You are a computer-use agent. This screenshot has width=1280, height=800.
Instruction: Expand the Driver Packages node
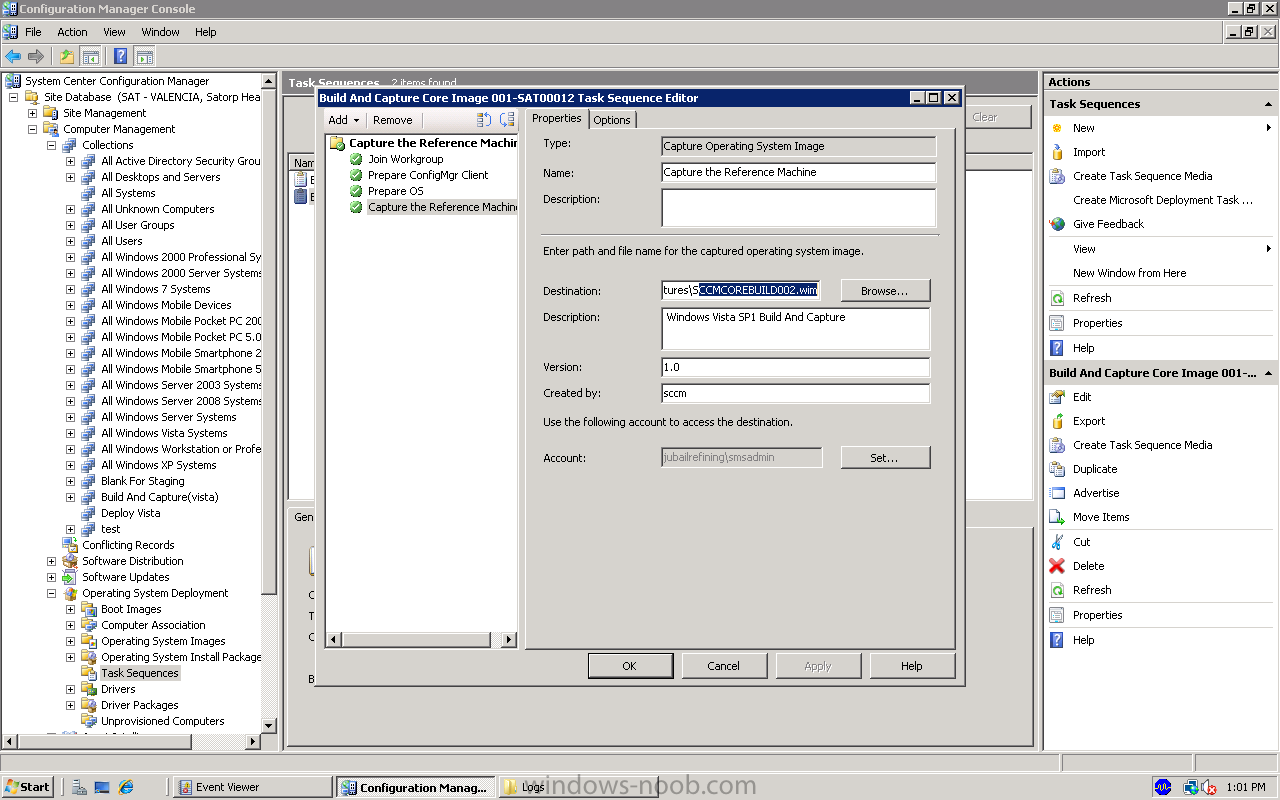[x=71, y=705]
